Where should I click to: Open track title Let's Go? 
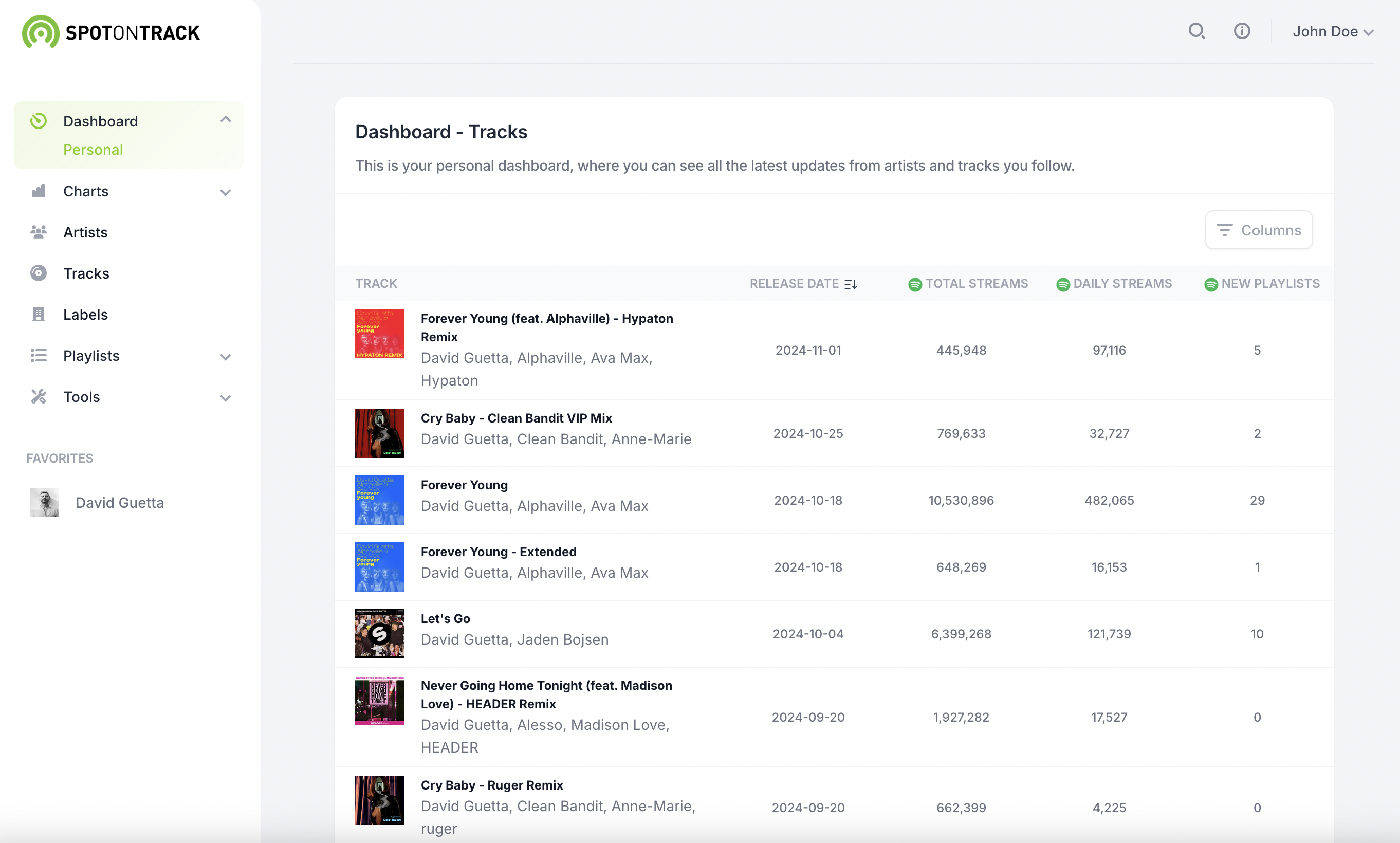click(445, 618)
